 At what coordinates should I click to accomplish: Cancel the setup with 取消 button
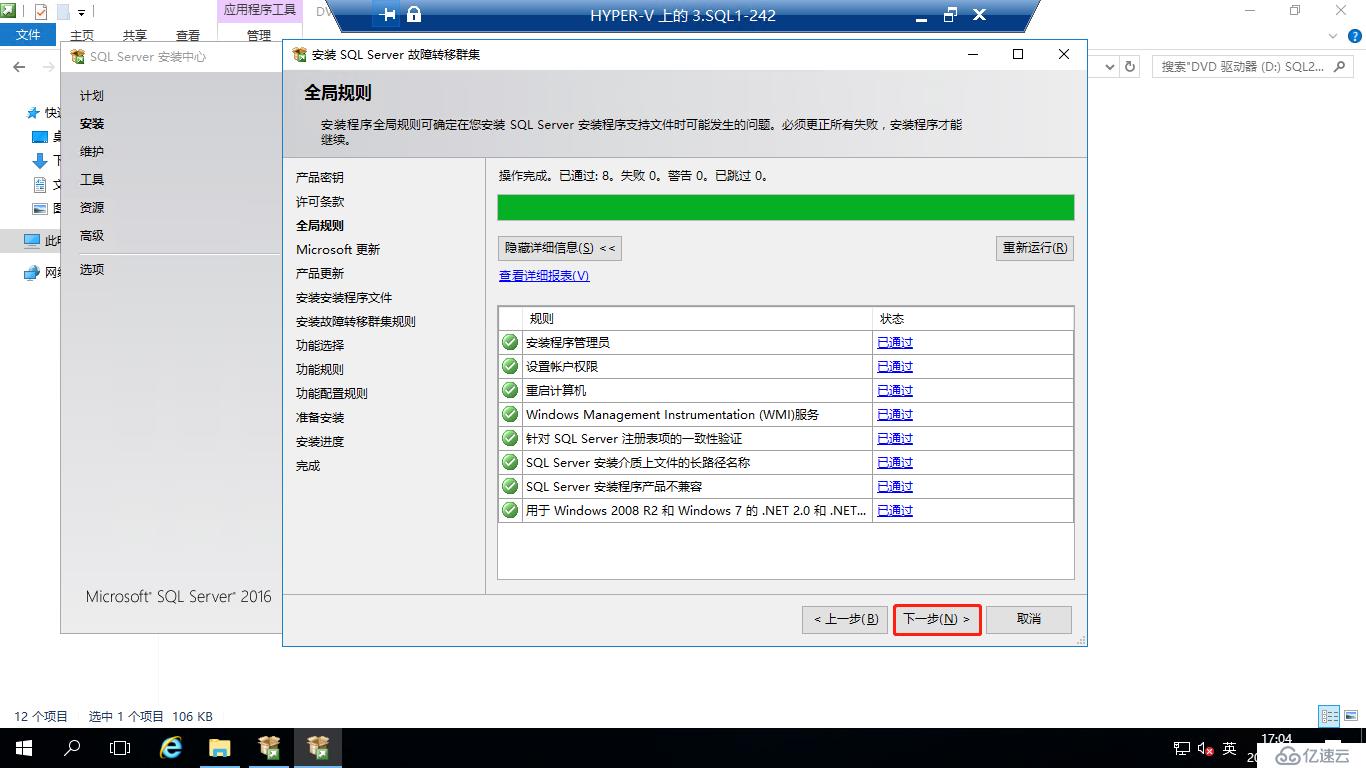1029,619
